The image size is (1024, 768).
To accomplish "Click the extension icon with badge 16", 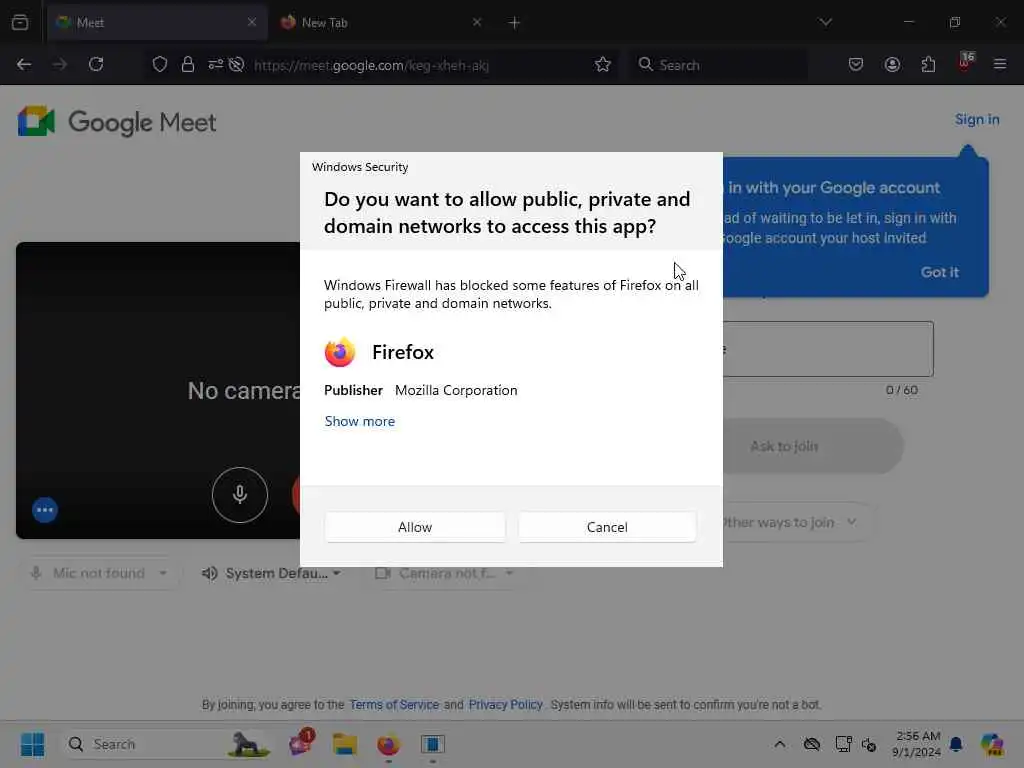I will coord(965,63).
